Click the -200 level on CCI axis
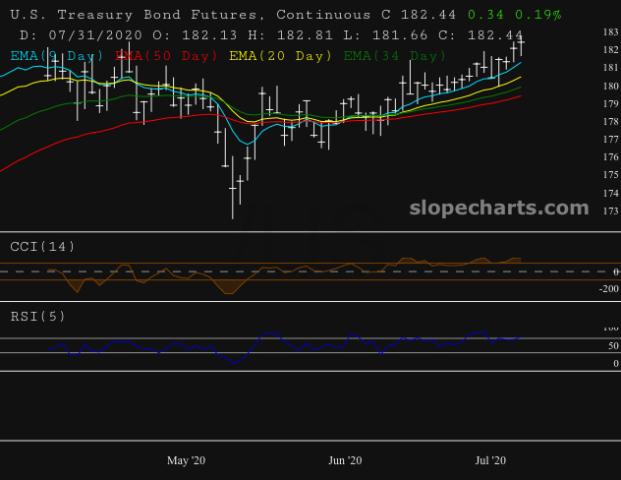 [606, 288]
